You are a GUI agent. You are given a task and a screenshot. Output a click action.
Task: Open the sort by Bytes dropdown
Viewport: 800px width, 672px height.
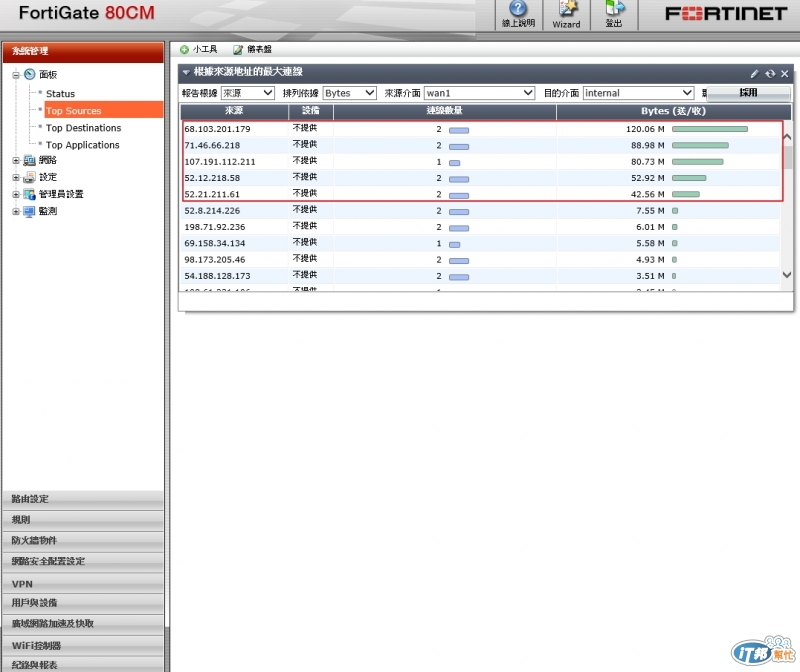pos(349,93)
